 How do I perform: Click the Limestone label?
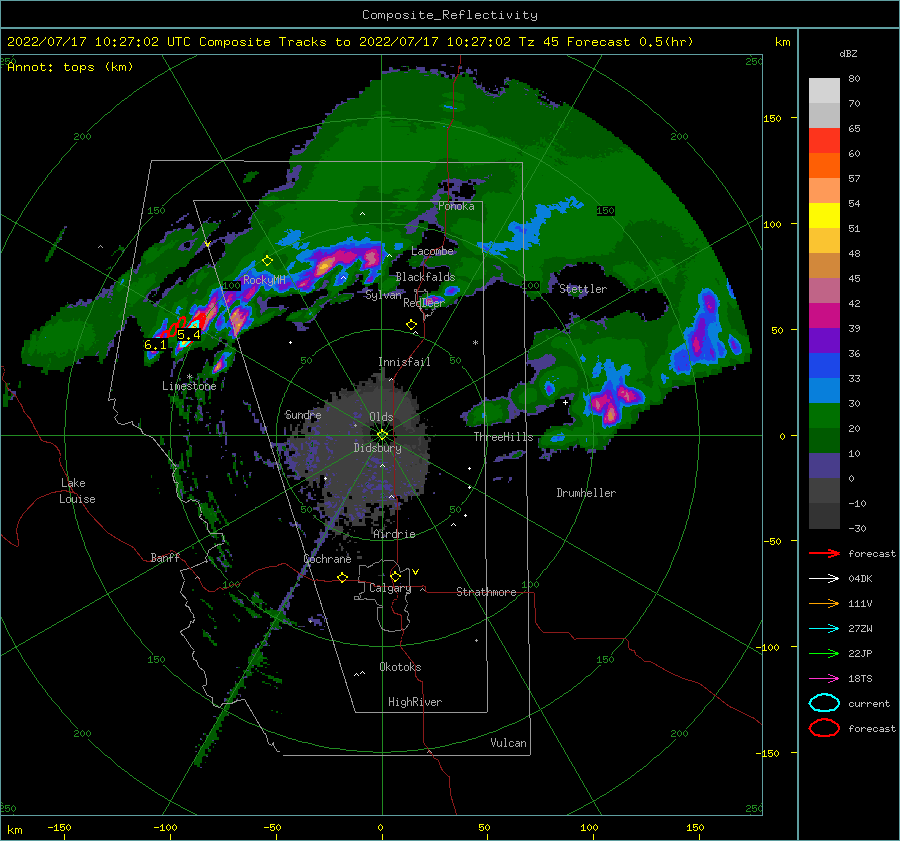[189, 386]
